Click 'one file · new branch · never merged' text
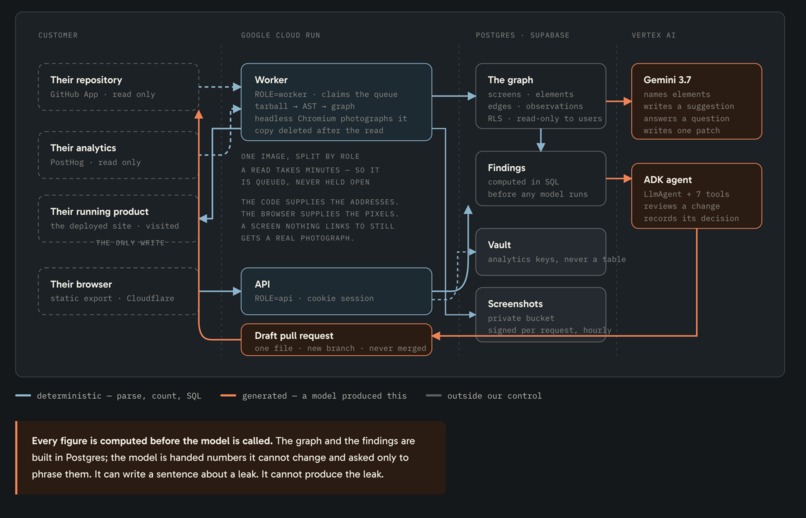Viewport: 806px width, 518px height. click(x=340, y=348)
